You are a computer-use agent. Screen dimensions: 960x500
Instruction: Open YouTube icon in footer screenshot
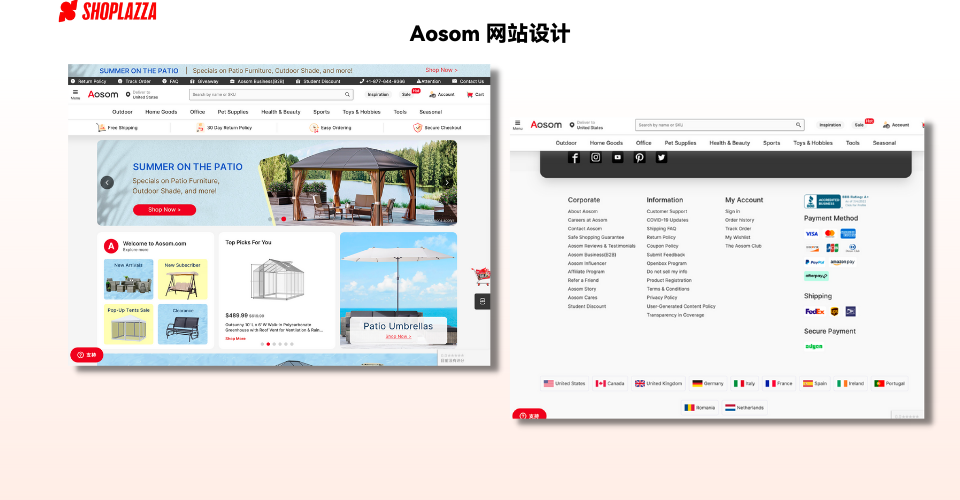click(x=618, y=157)
